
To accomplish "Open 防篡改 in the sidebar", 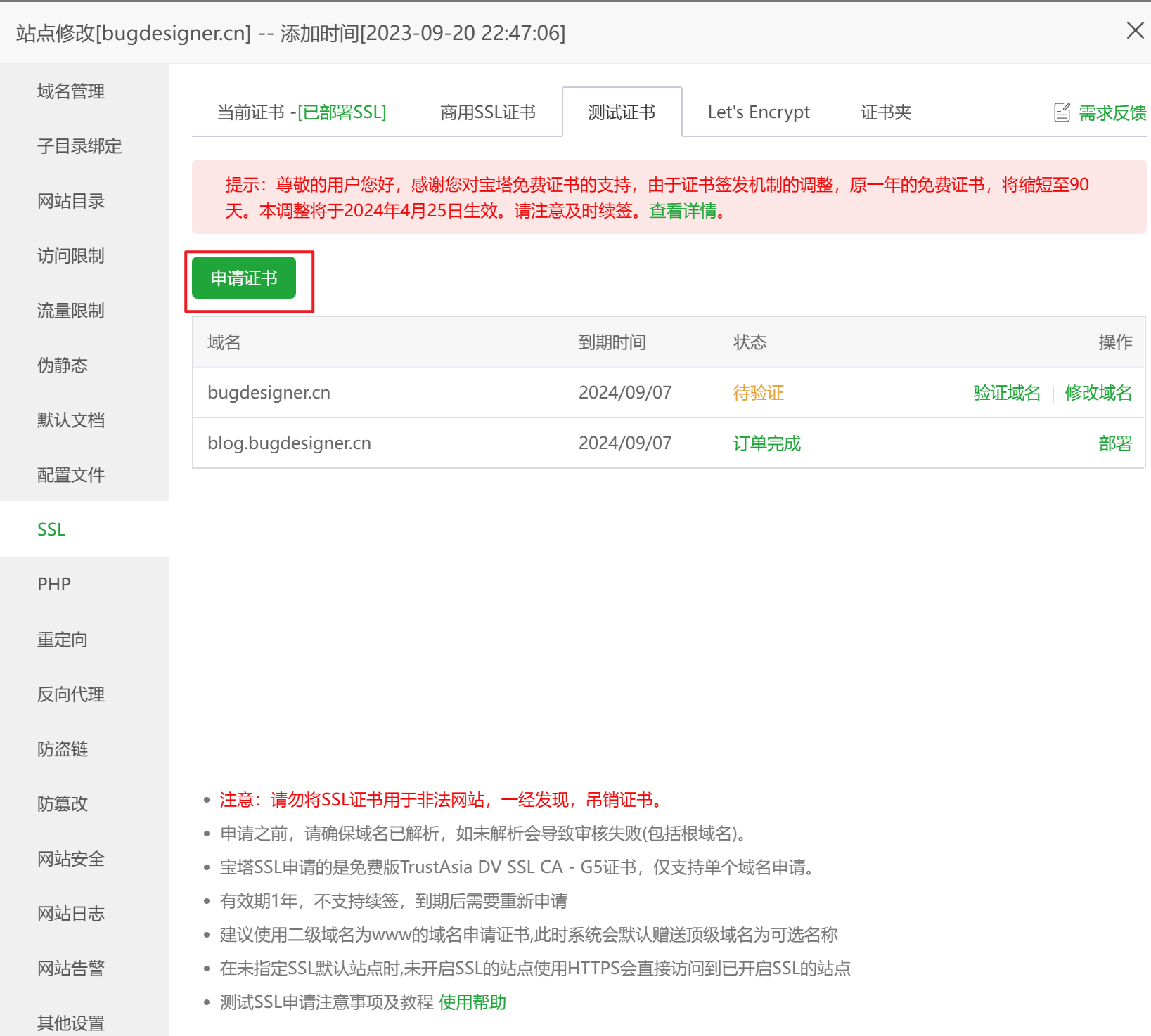I will [84, 804].
